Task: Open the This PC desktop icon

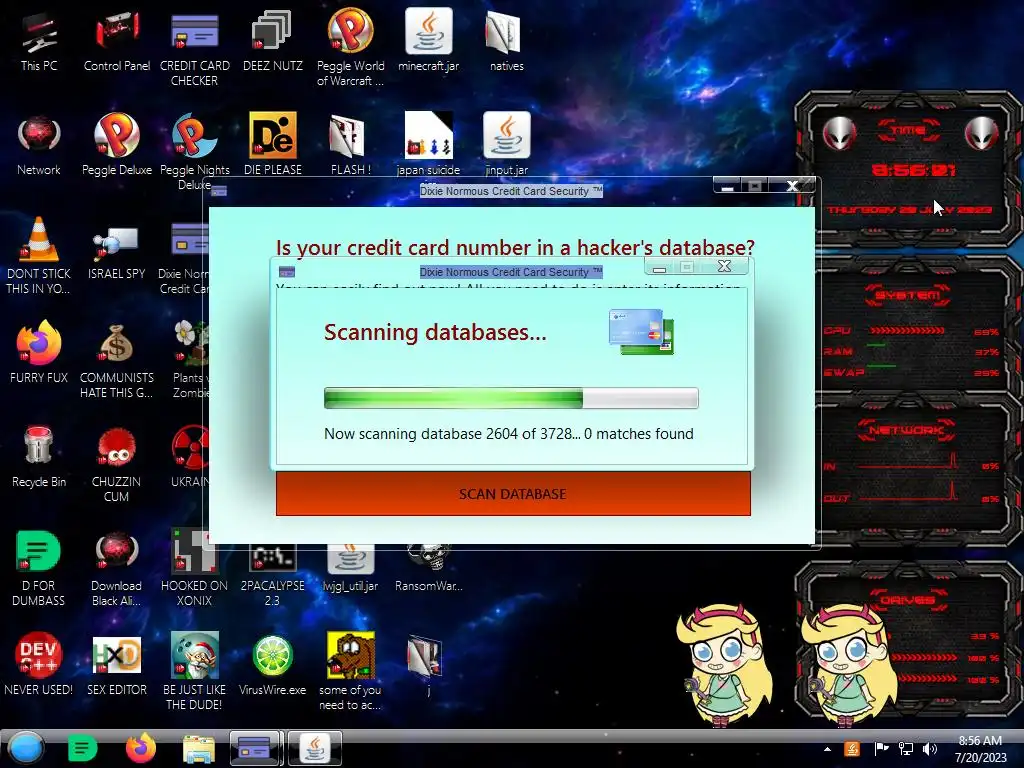Action: [39, 42]
